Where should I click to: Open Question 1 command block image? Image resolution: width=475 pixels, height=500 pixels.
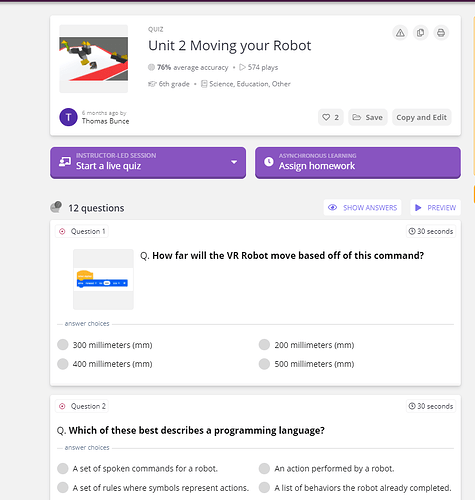click(103, 279)
